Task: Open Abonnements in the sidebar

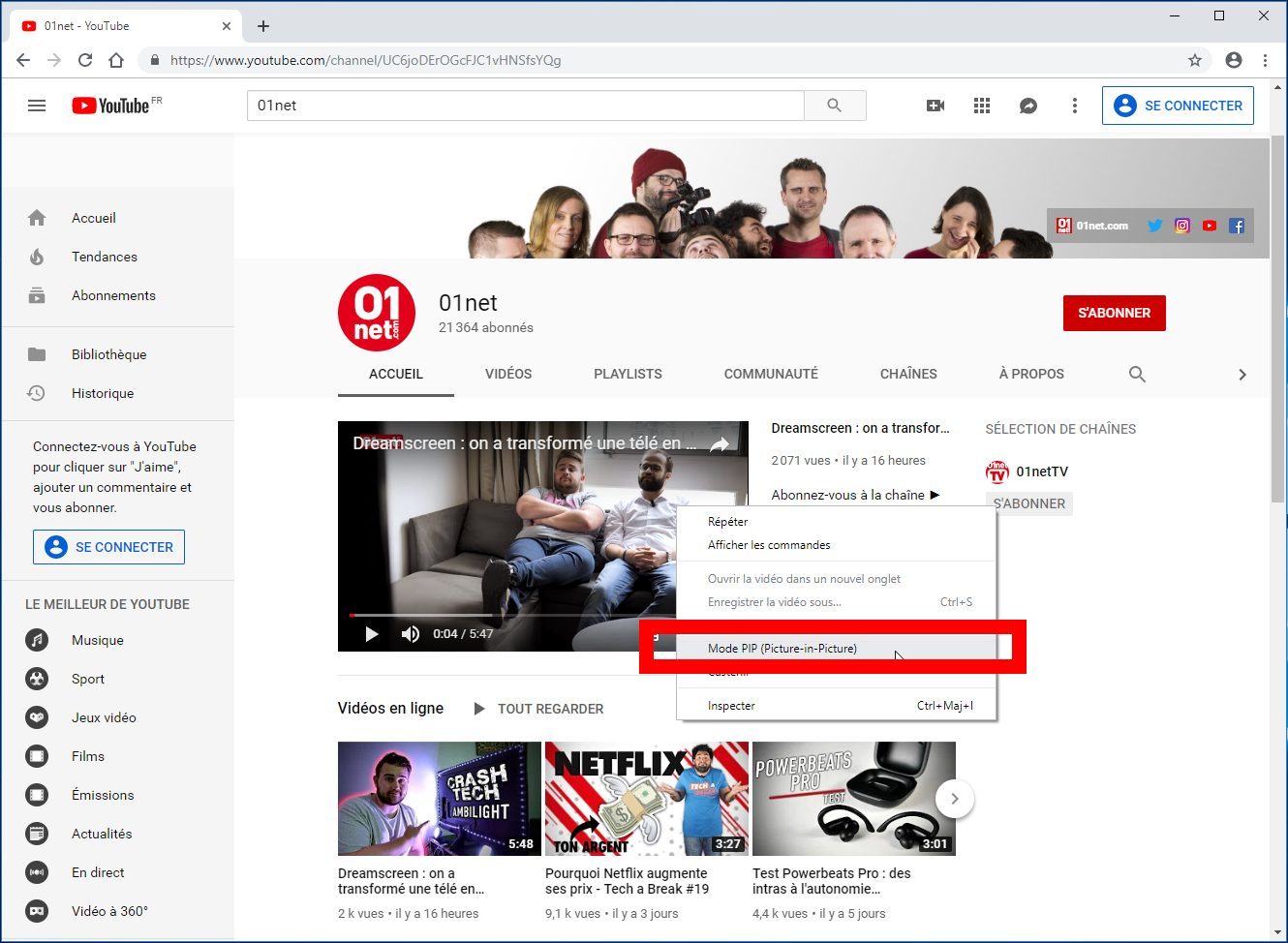Action: (117, 295)
